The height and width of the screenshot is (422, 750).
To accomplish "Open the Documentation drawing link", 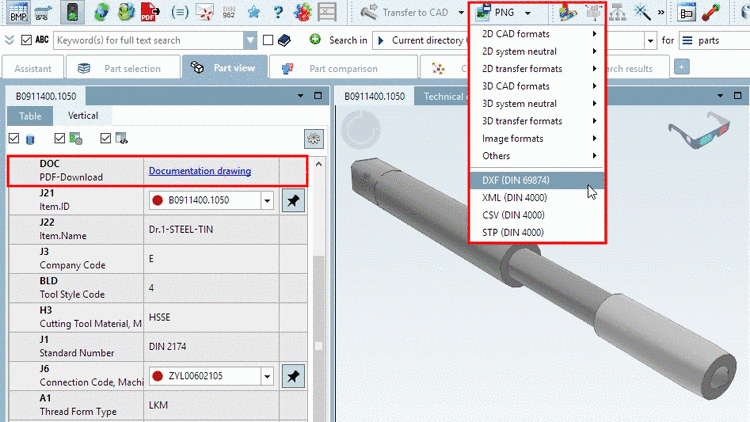I will 199,171.
